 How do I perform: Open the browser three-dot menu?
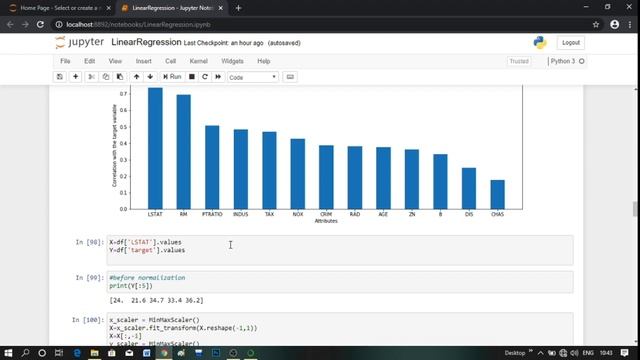630,24
